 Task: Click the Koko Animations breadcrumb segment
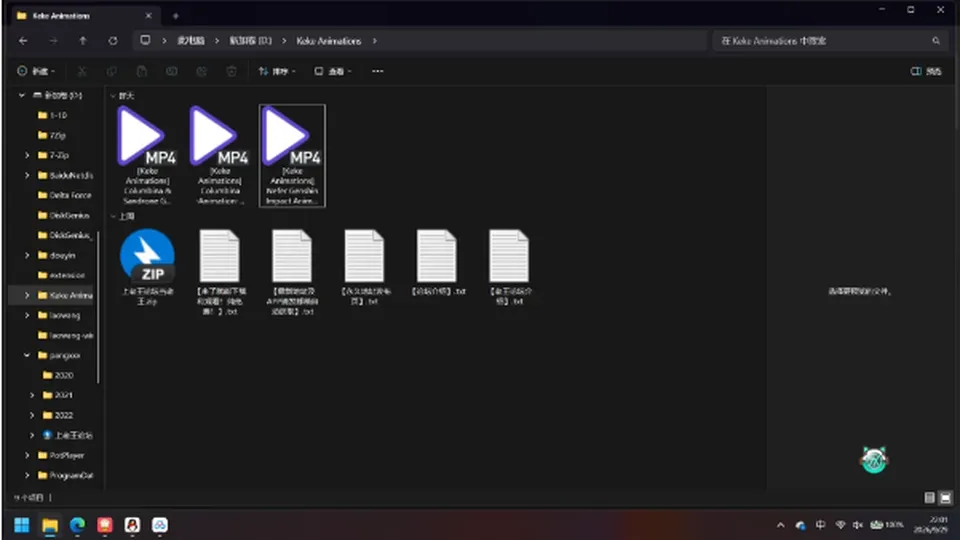point(329,41)
